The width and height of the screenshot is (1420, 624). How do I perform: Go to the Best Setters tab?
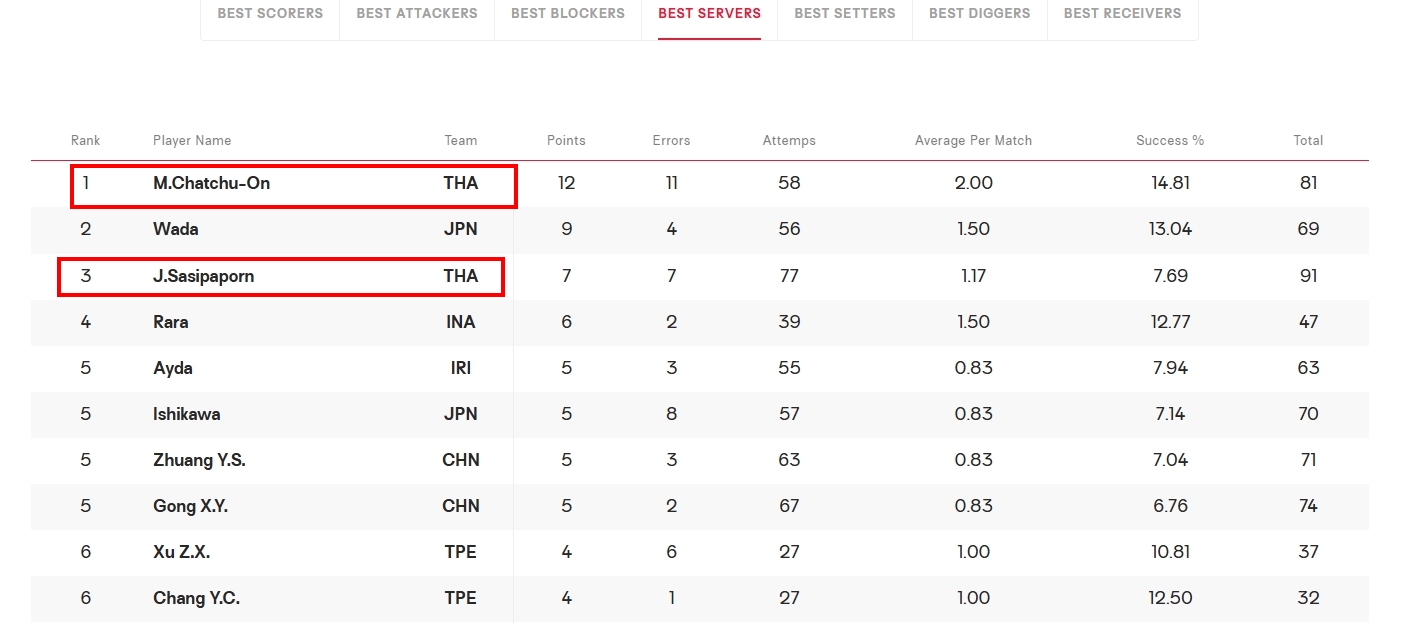[x=845, y=13]
